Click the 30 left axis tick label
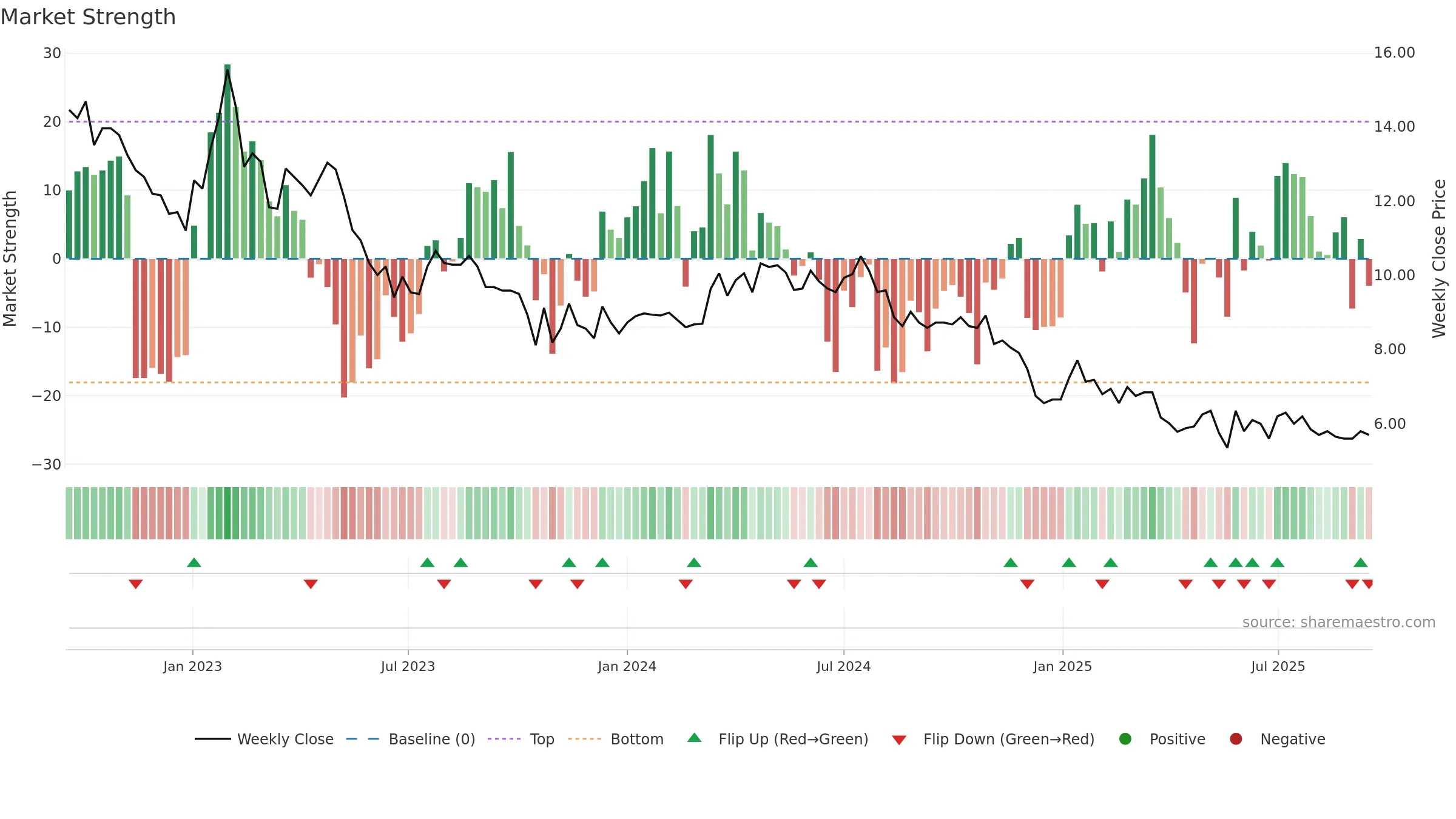The height and width of the screenshot is (819, 1456). click(x=52, y=53)
